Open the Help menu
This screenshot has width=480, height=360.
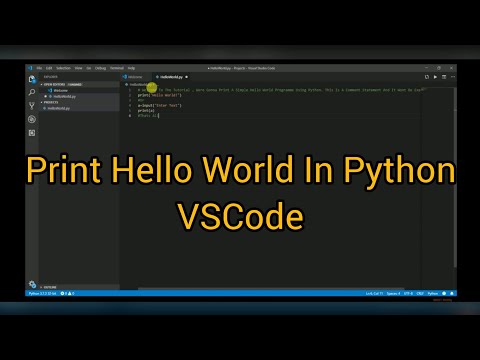(x=131, y=68)
